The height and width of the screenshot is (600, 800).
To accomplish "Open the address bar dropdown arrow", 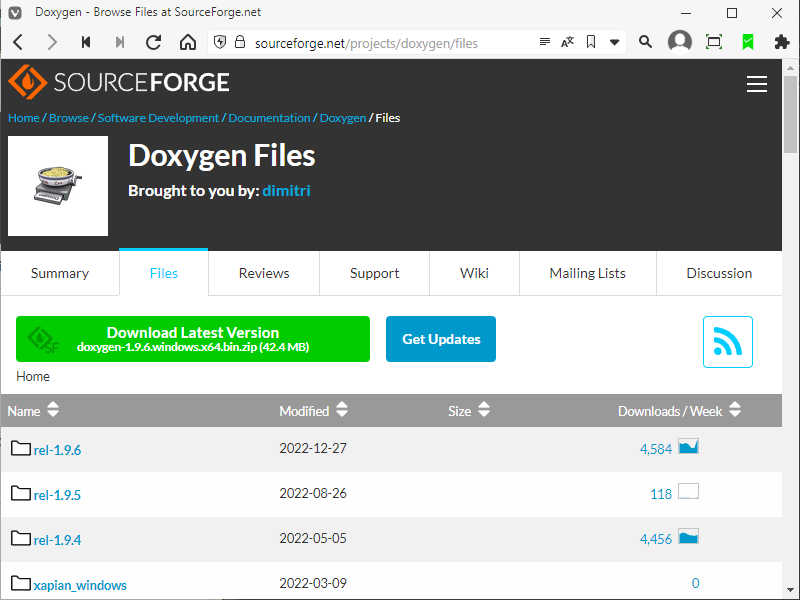I will point(615,42).
